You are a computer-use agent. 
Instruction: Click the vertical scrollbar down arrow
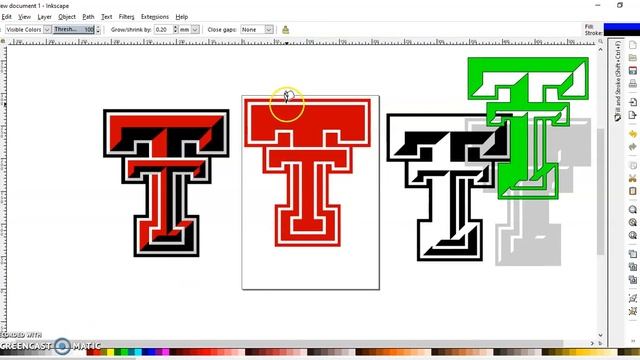pos(600,335)
